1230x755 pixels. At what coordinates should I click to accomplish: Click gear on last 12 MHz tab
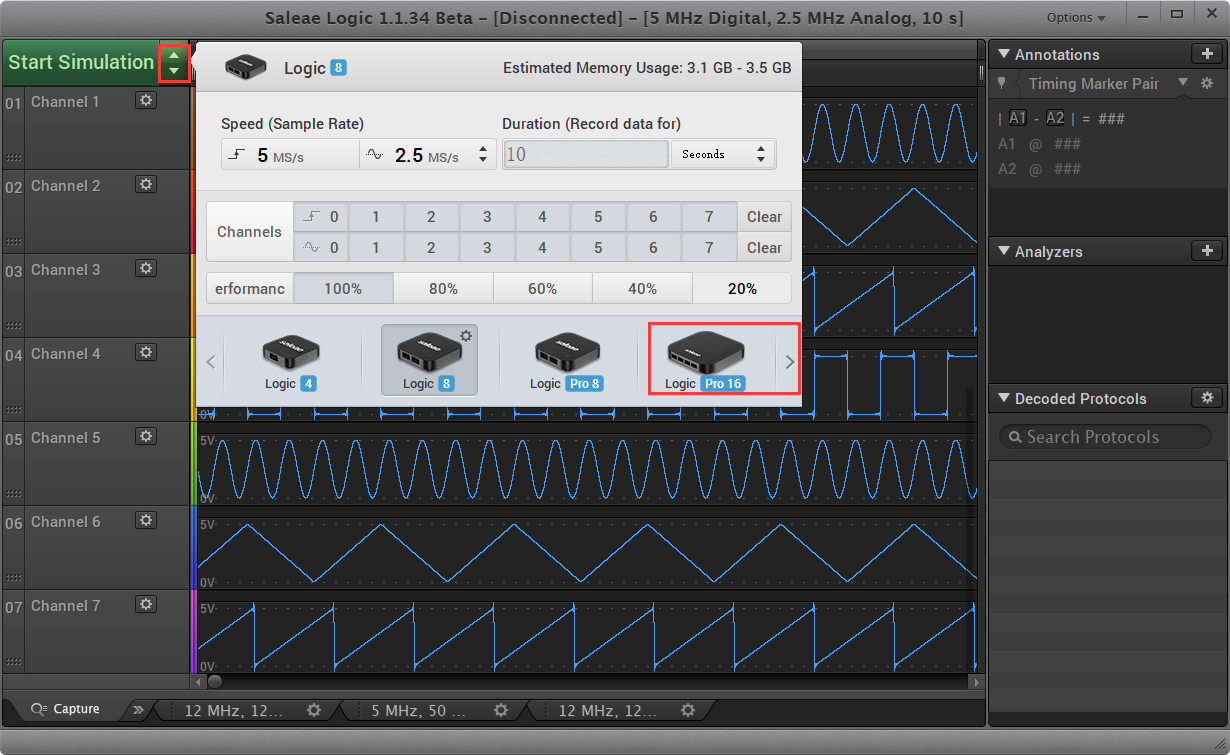[688, 710]
